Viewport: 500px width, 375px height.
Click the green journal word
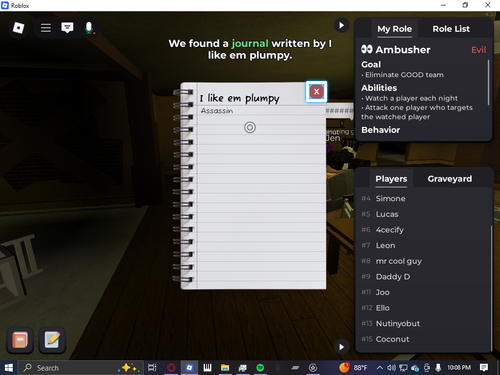coord(250,43)
